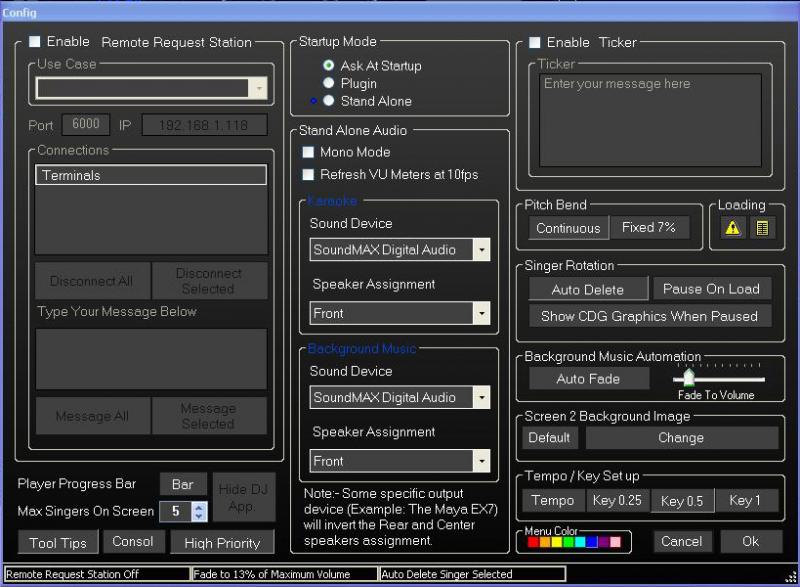This screenshot has height=587, width=800.
Task: Click the Tool Tips button
Action: pyautogui.click(x=58, y=543)
